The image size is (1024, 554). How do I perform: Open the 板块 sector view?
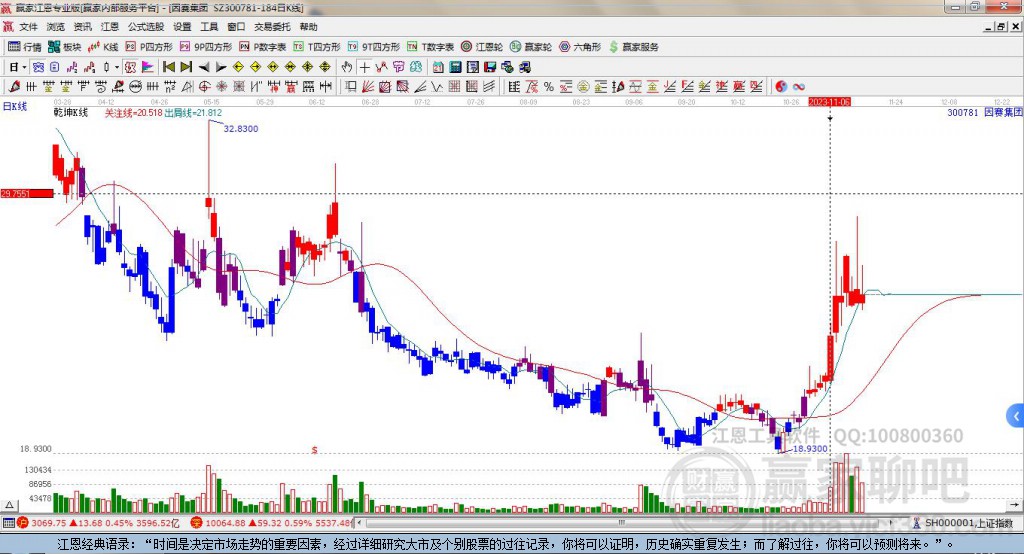click(64, 47)
